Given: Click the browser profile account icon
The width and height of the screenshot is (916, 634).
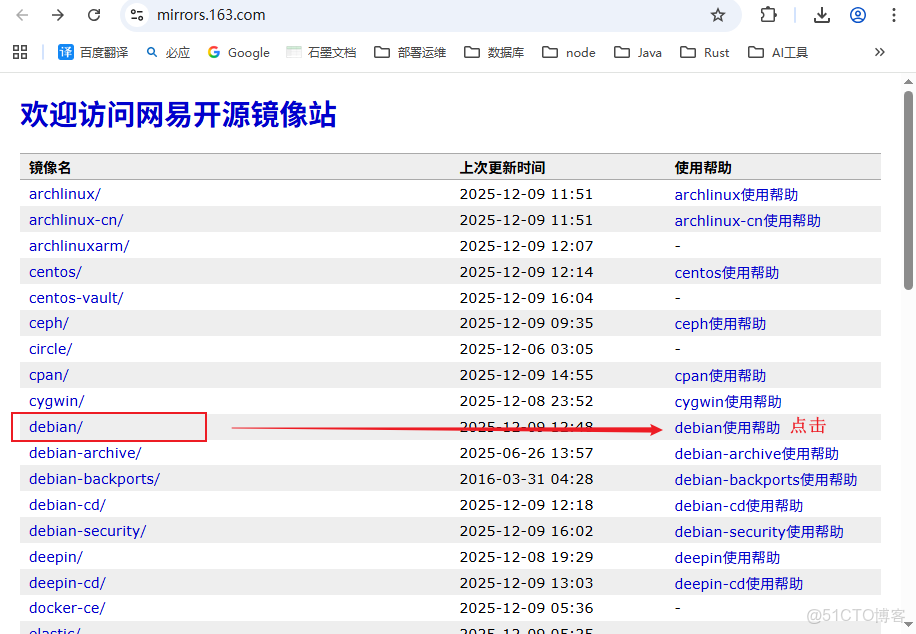Looking at the screenshot, I should 858,15.
